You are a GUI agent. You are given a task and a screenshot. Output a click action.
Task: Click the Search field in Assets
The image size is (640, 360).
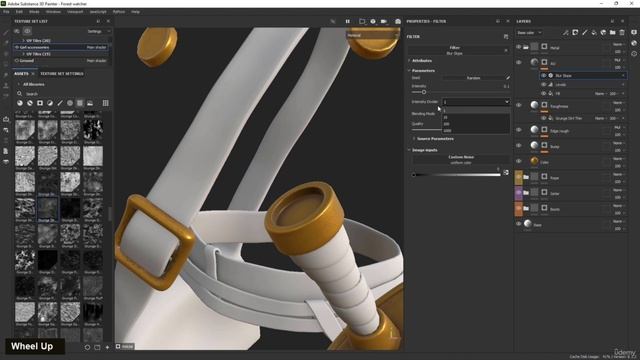pos(61,94)
